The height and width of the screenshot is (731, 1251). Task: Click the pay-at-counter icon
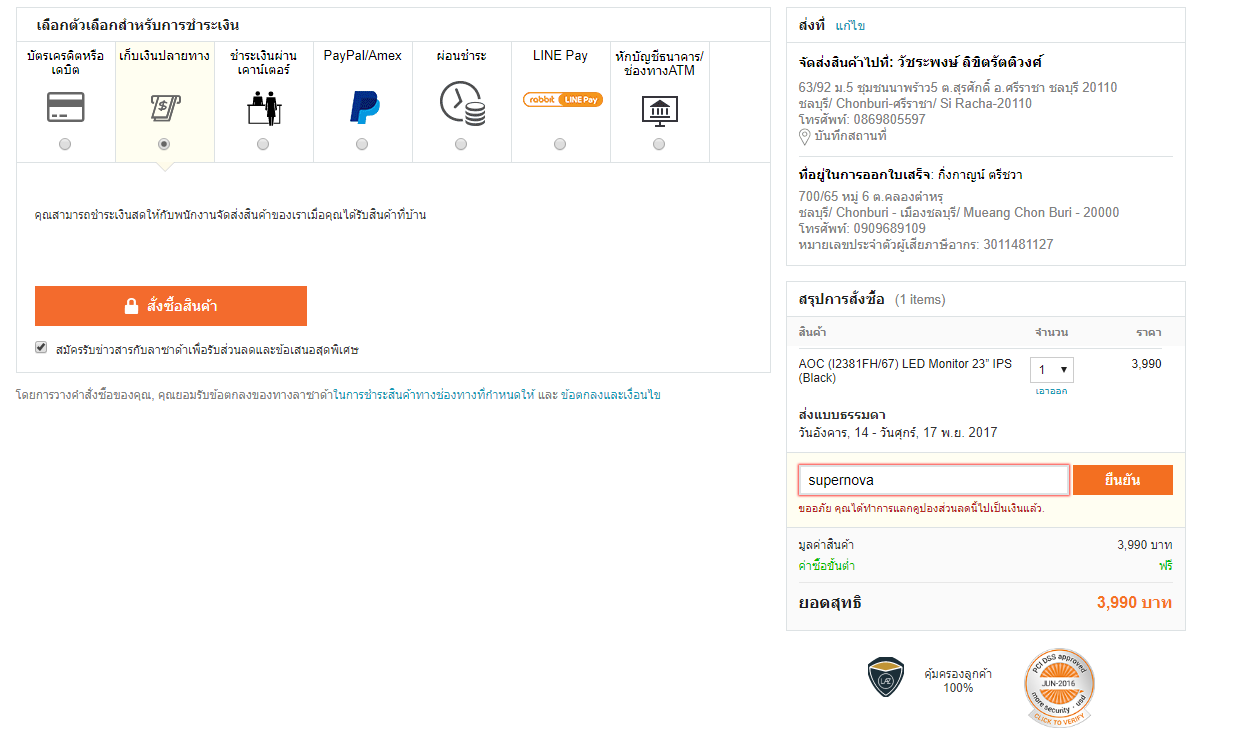(262, 106)
